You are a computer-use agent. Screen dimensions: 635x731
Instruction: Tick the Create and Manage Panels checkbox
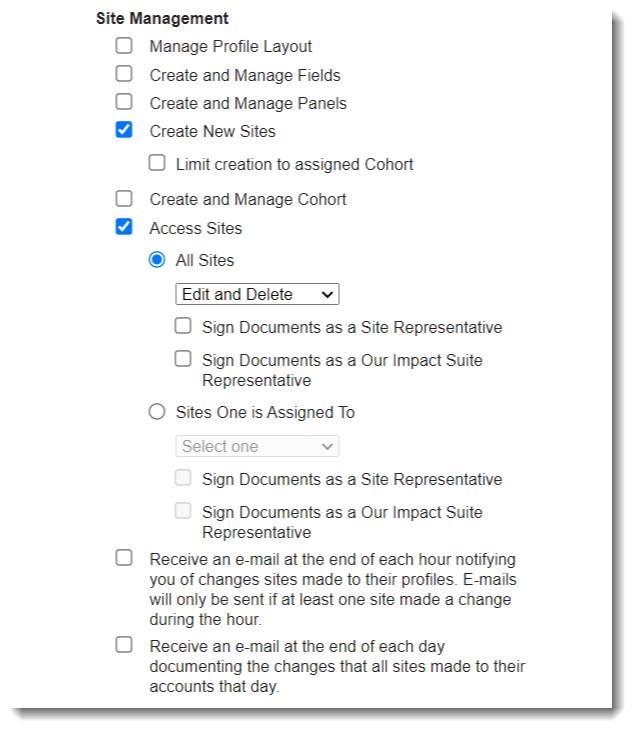pos(124,102)
